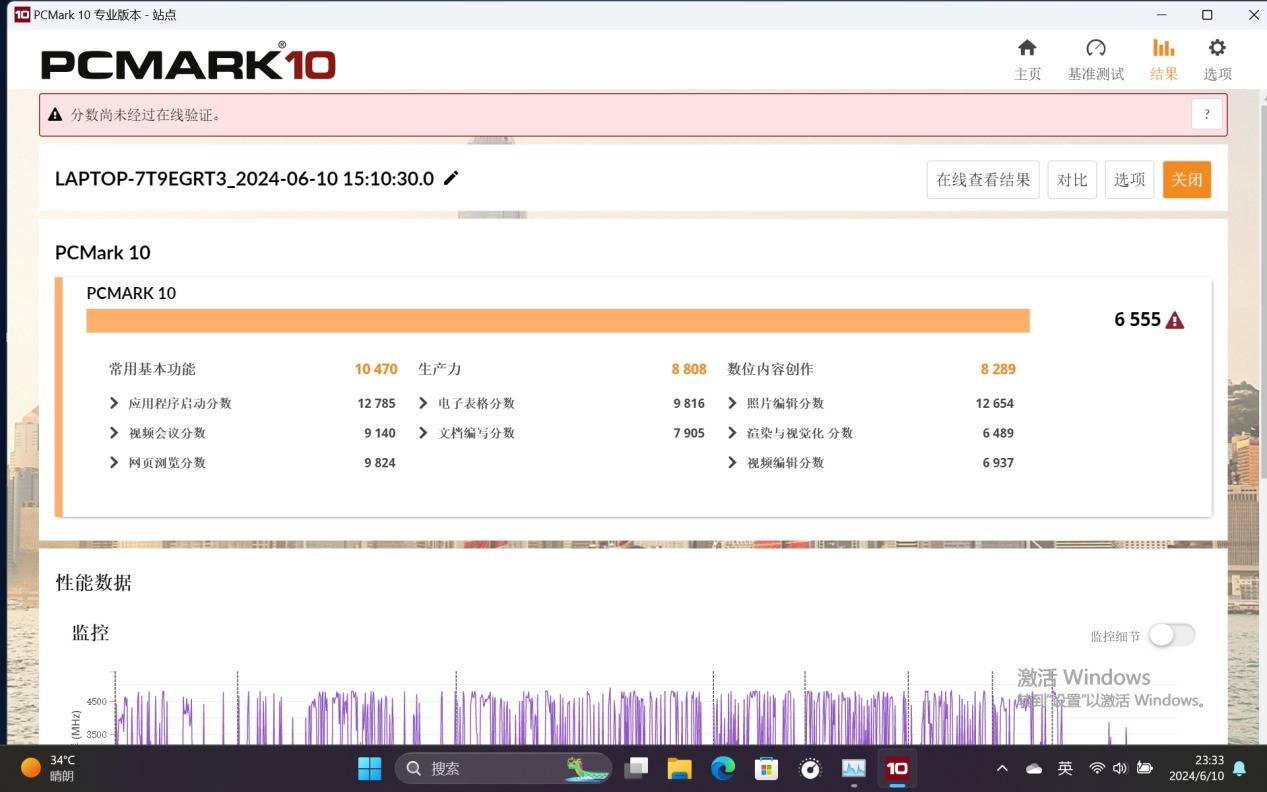Open Microsoft Store from the taskbar

[x=767, y=768]
